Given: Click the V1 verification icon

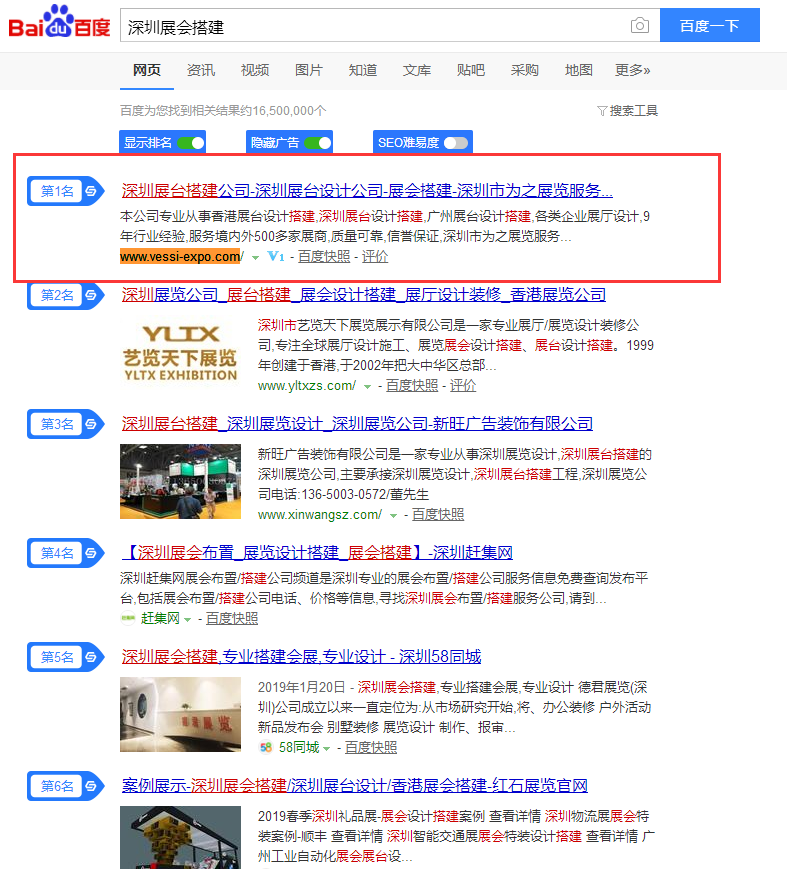Looking at the screenshot, I should click(x=275, y=257).
